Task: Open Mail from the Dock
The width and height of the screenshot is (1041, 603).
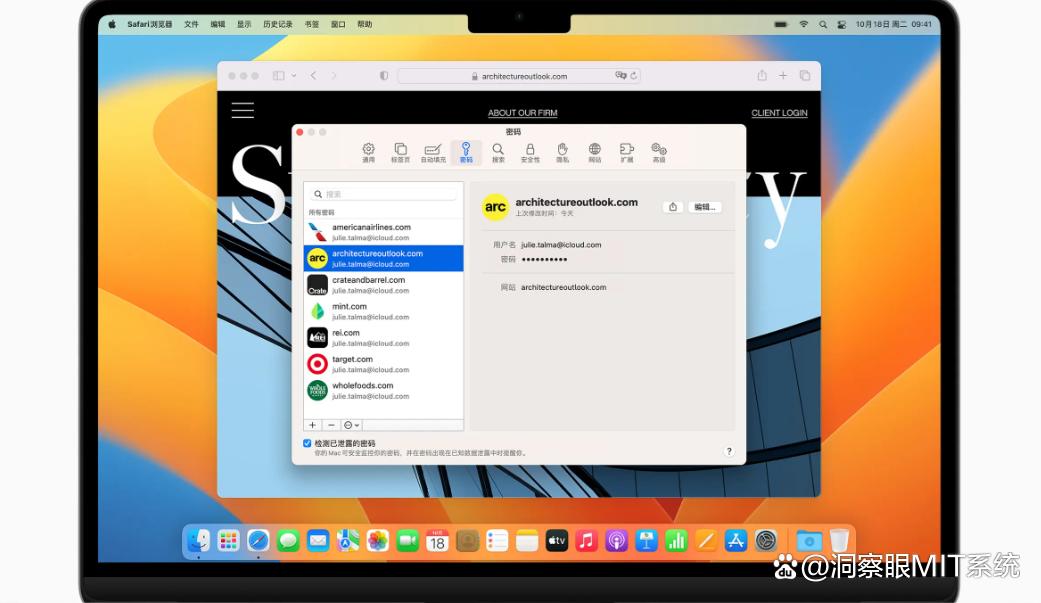Action: pyautogui.click(x=318, y=541)
